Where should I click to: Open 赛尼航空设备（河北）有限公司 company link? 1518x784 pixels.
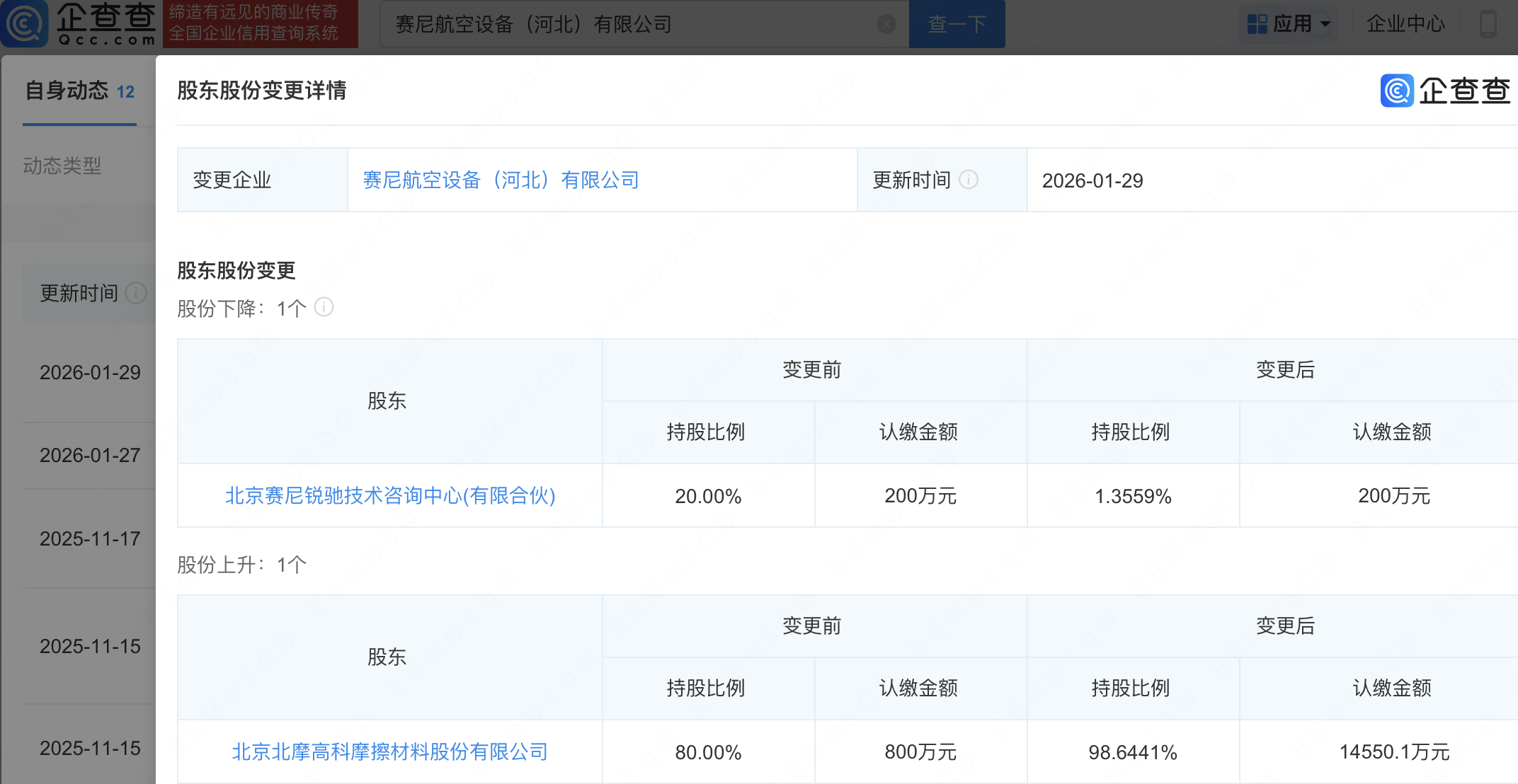pos(501,180)
